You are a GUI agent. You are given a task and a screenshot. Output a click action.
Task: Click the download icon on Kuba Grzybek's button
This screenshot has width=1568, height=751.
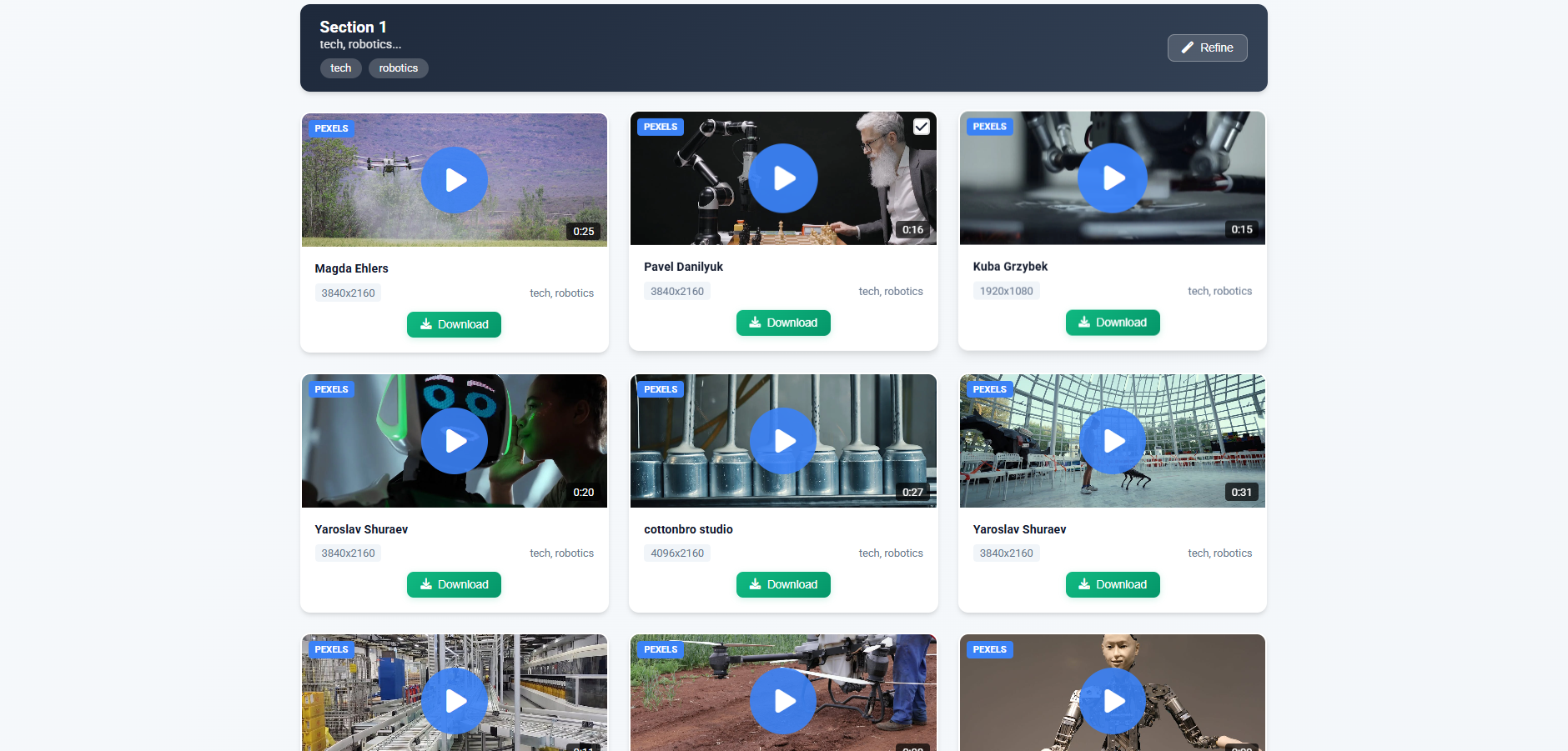coord(1085,322)
